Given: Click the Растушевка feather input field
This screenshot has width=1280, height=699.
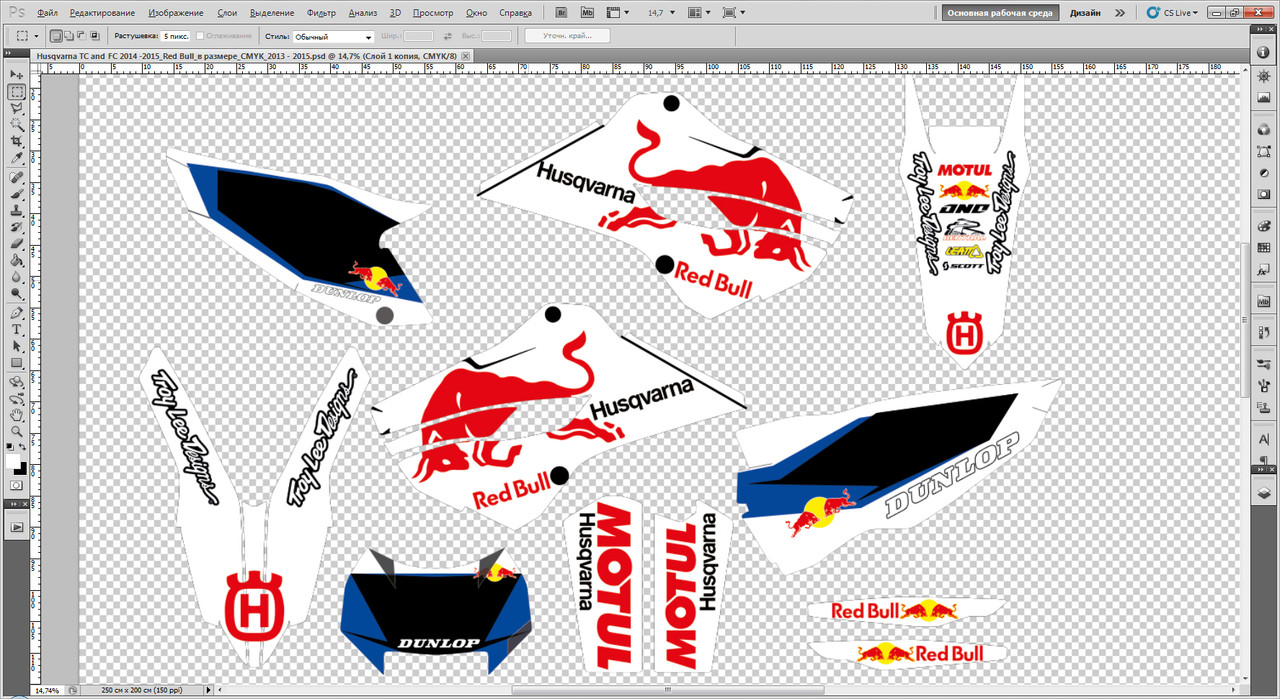Looking at the screenshot, I should pos(176,36).
